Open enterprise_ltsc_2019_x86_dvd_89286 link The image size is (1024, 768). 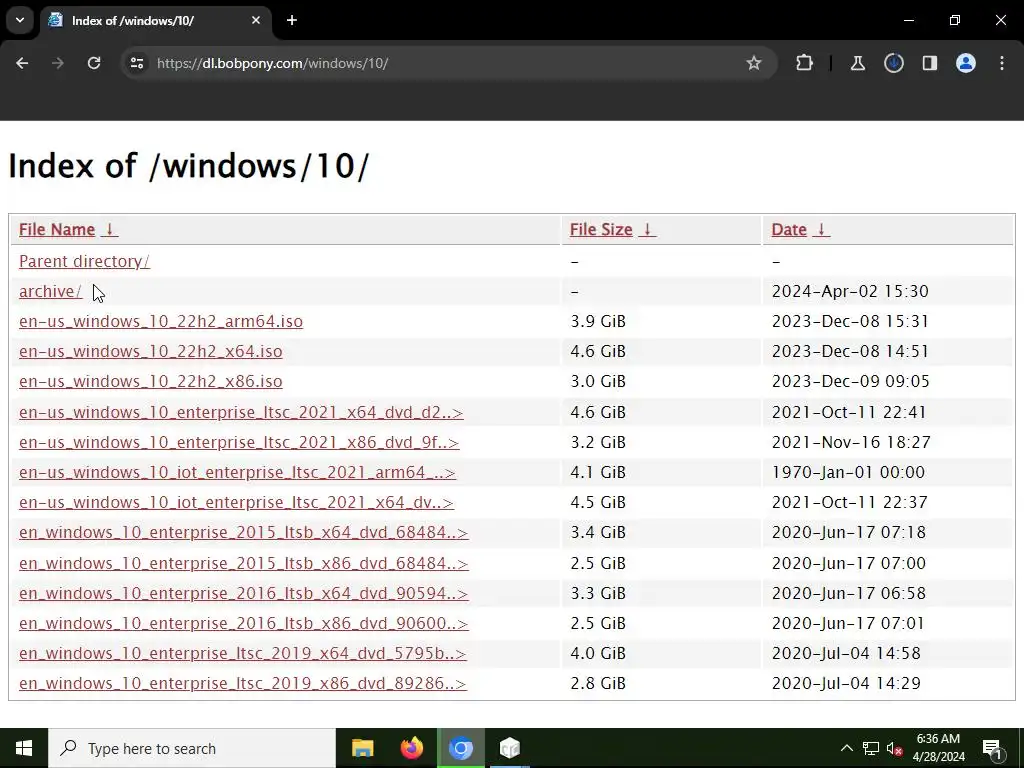point(243,683)
